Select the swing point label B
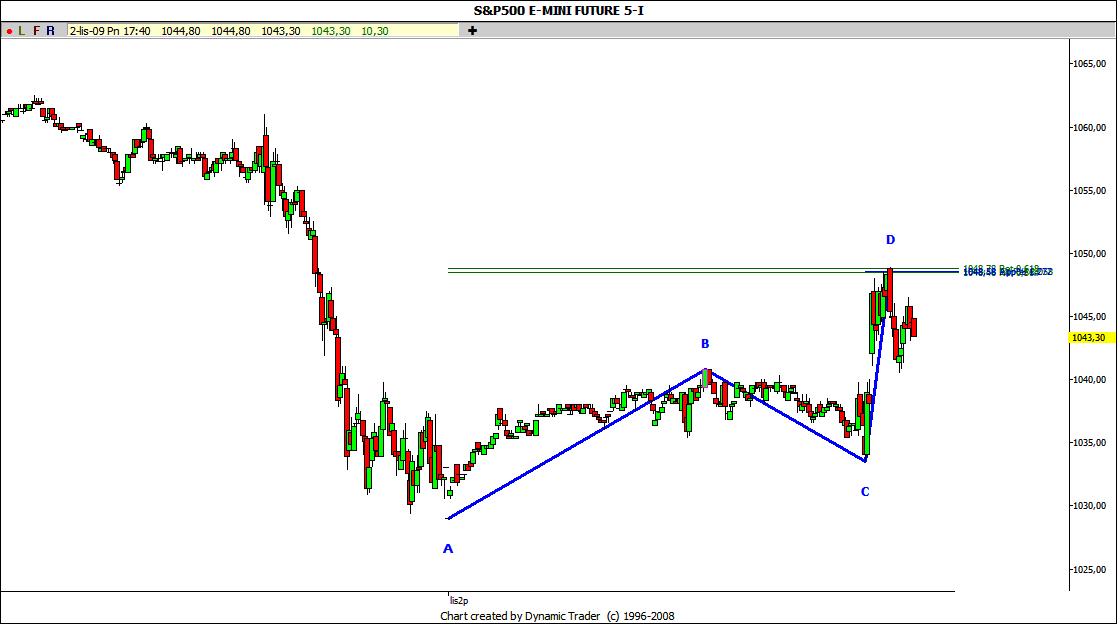The width and height of the screenshot is (1117, 624). tap(705, 344)
